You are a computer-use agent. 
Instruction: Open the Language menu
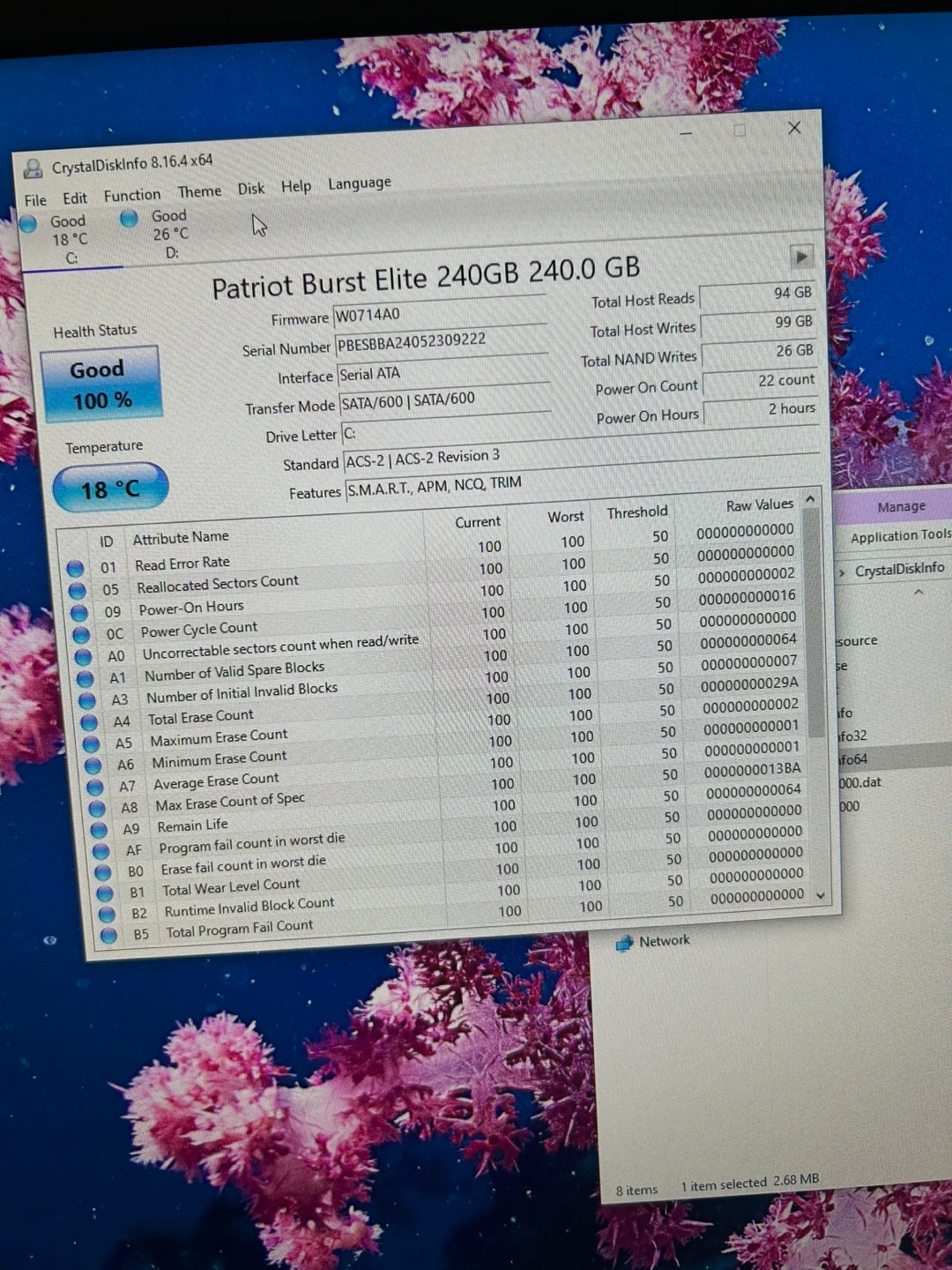point(360,183)
